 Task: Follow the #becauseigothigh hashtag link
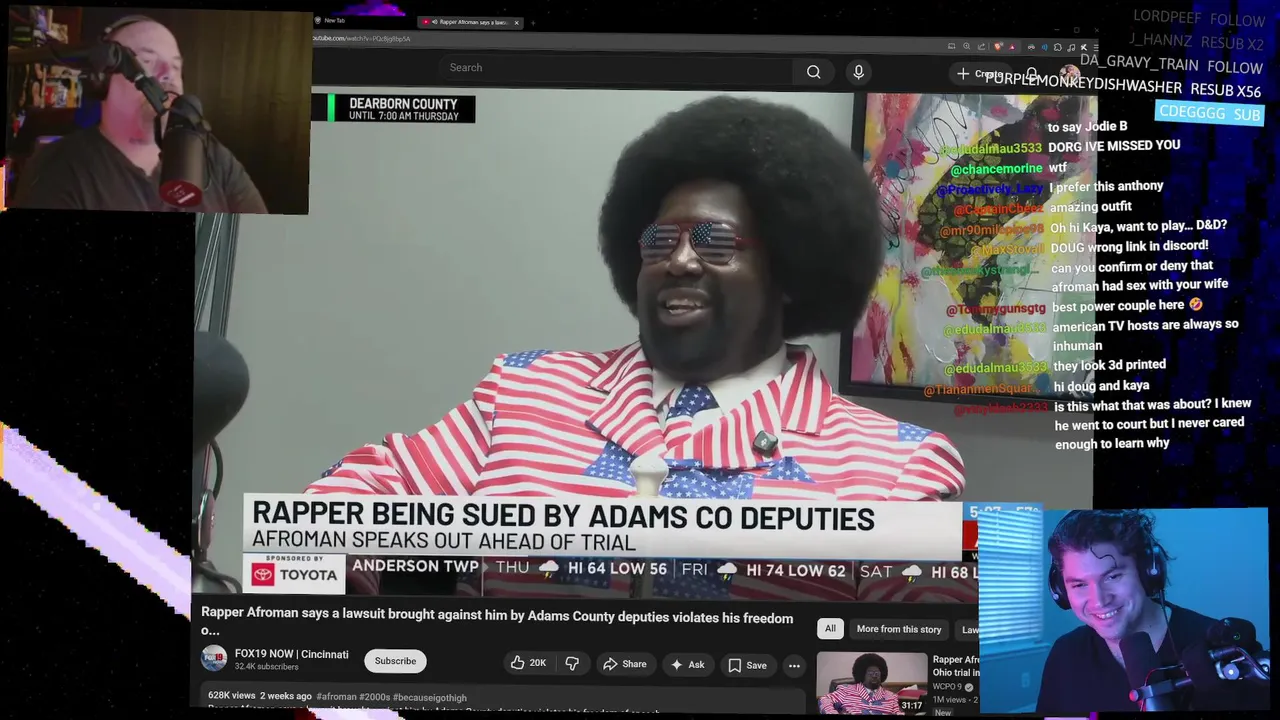click(430, 696)
